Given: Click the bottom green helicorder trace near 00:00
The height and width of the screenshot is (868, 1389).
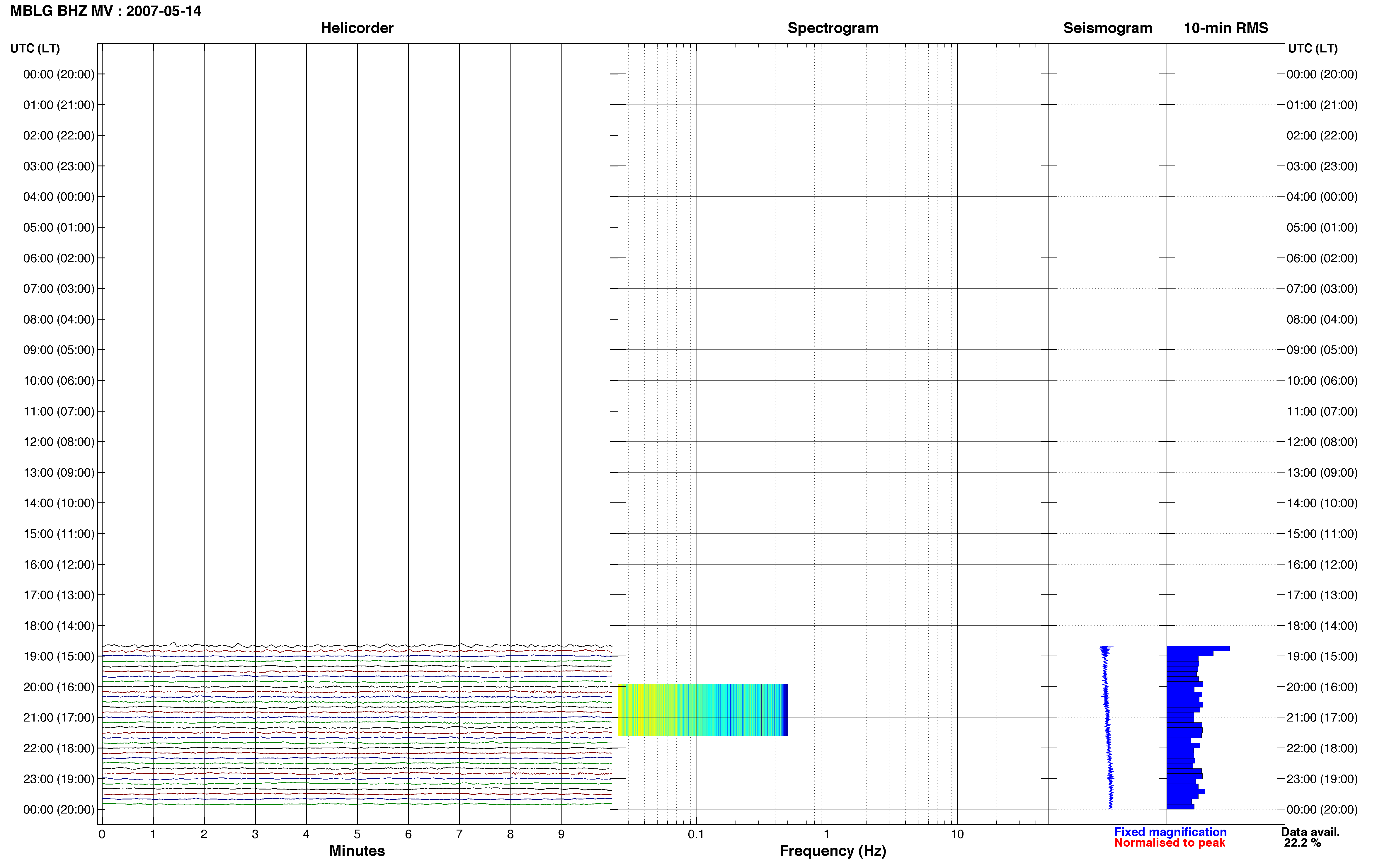Looking at the screenshot, I should (357, 804).
